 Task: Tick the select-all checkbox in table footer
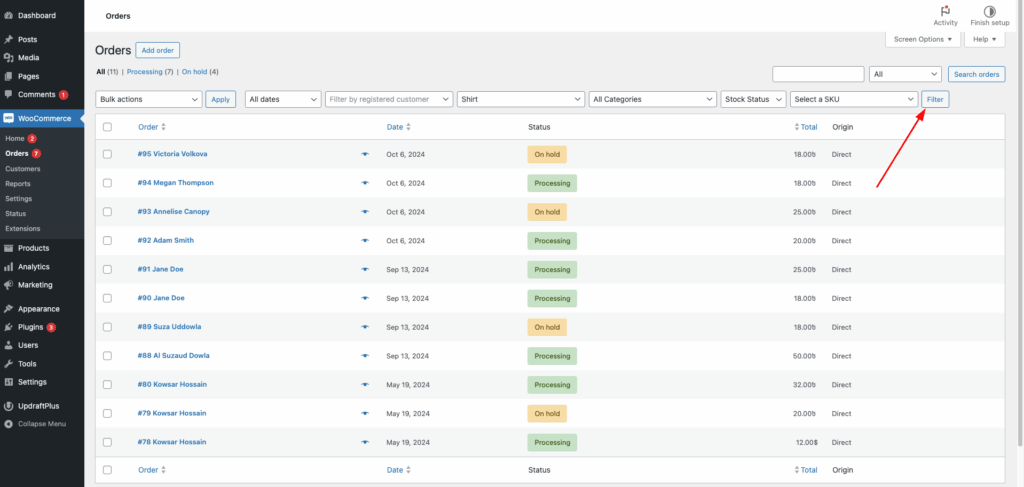(108, 470)
